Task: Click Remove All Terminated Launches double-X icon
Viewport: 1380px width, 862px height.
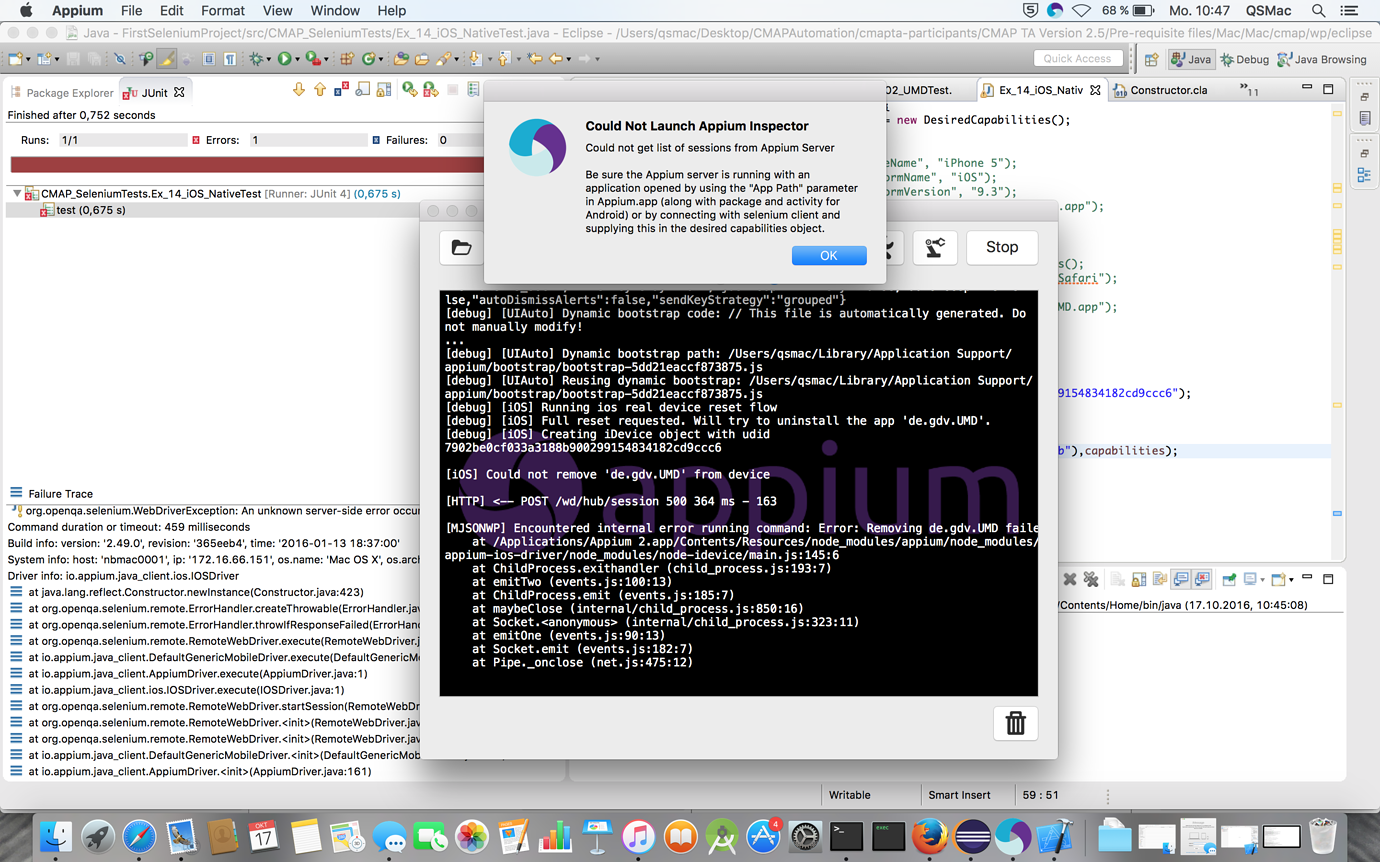Action: pyautogui.click(x=1091, y=579)
